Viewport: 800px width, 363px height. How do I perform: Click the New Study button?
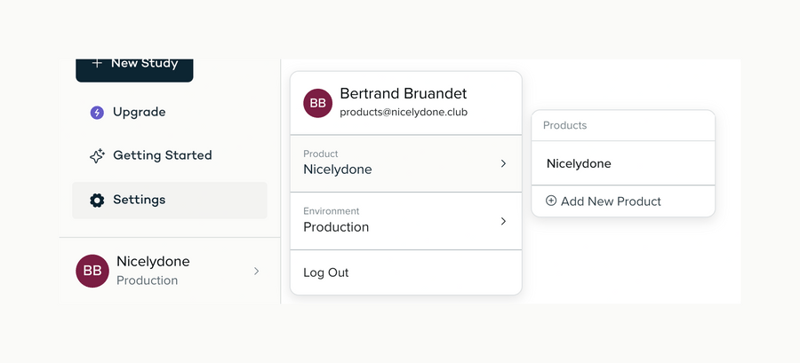click(x=134, y=70)
